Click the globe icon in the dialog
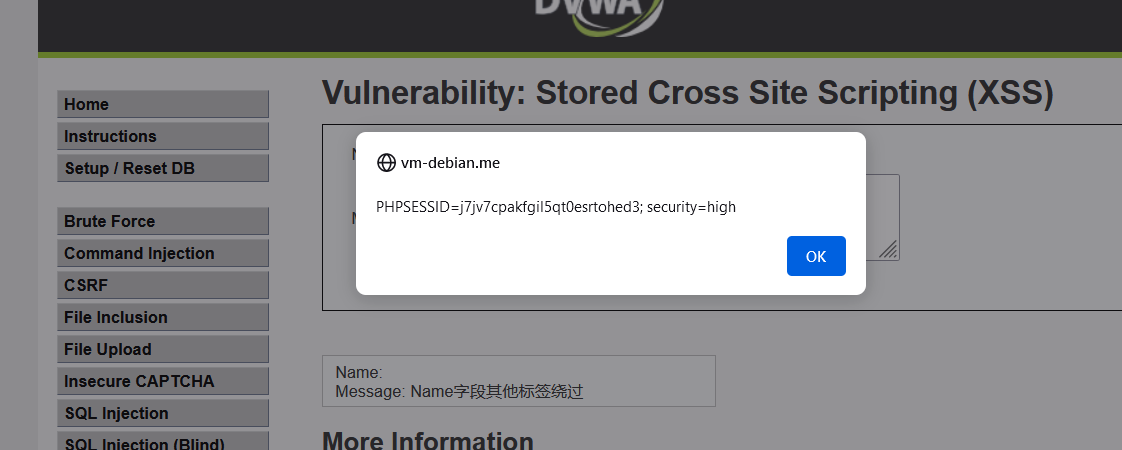Image resolution: width=1122 pixels, height=450 pixels. point(386,163)
